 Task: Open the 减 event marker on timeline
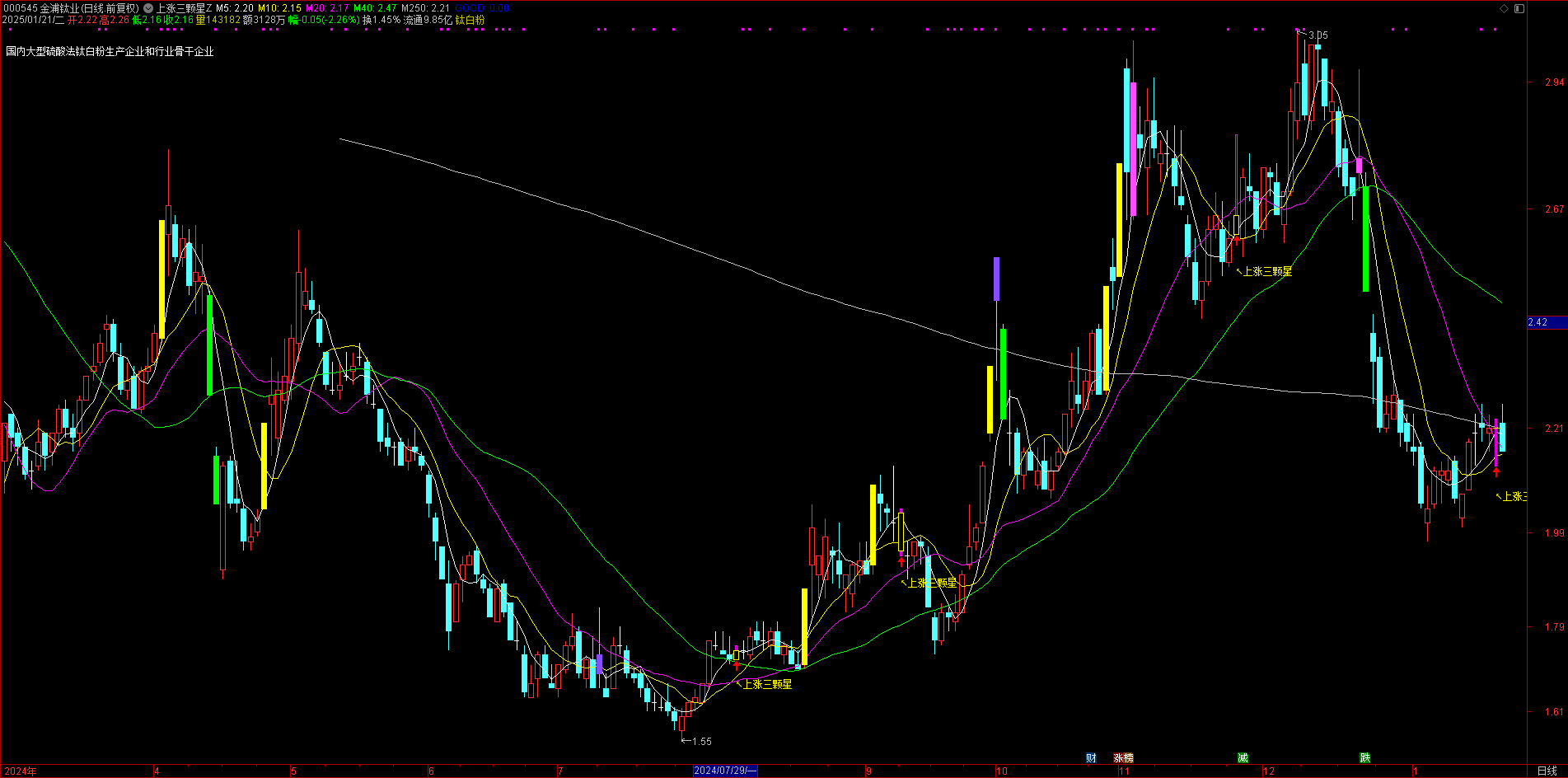click(1243, 758)
